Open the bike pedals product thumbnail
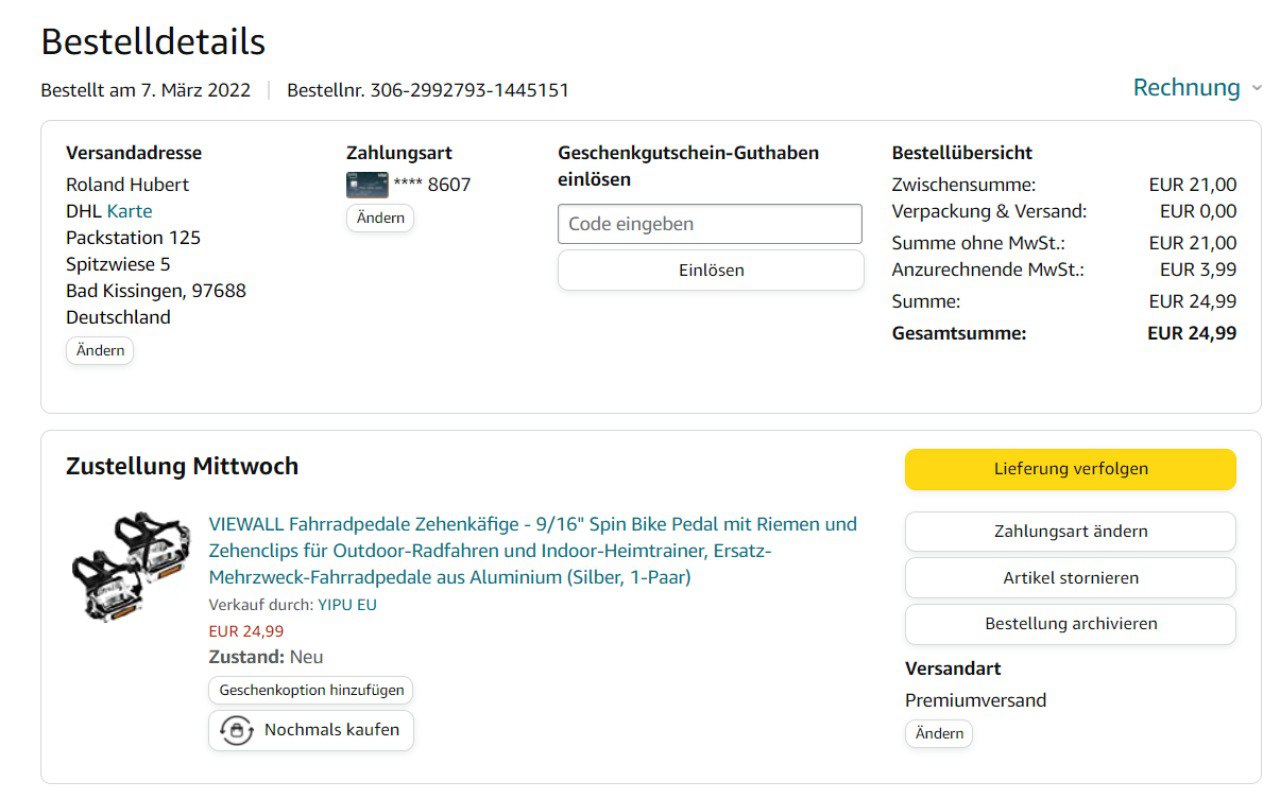Viewport: 1280px width, 799px height. click(x=130, y=567)
